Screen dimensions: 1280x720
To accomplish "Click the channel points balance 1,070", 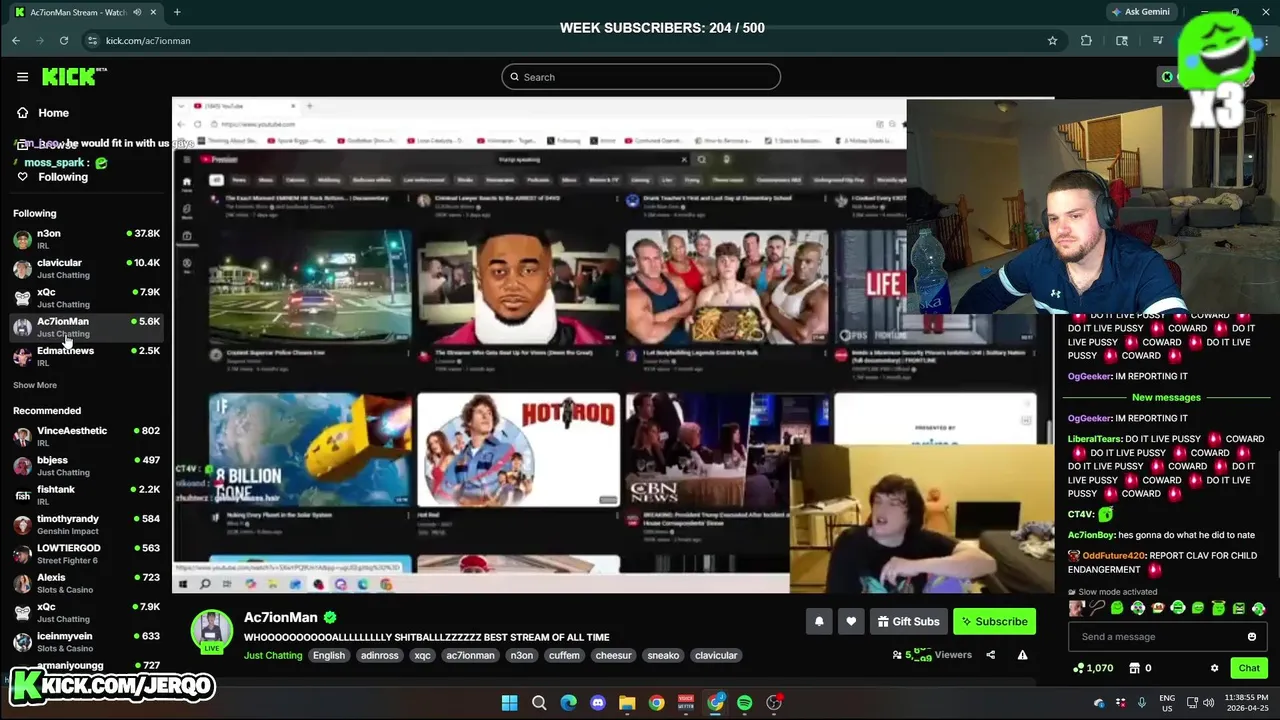I will 1092,668.
